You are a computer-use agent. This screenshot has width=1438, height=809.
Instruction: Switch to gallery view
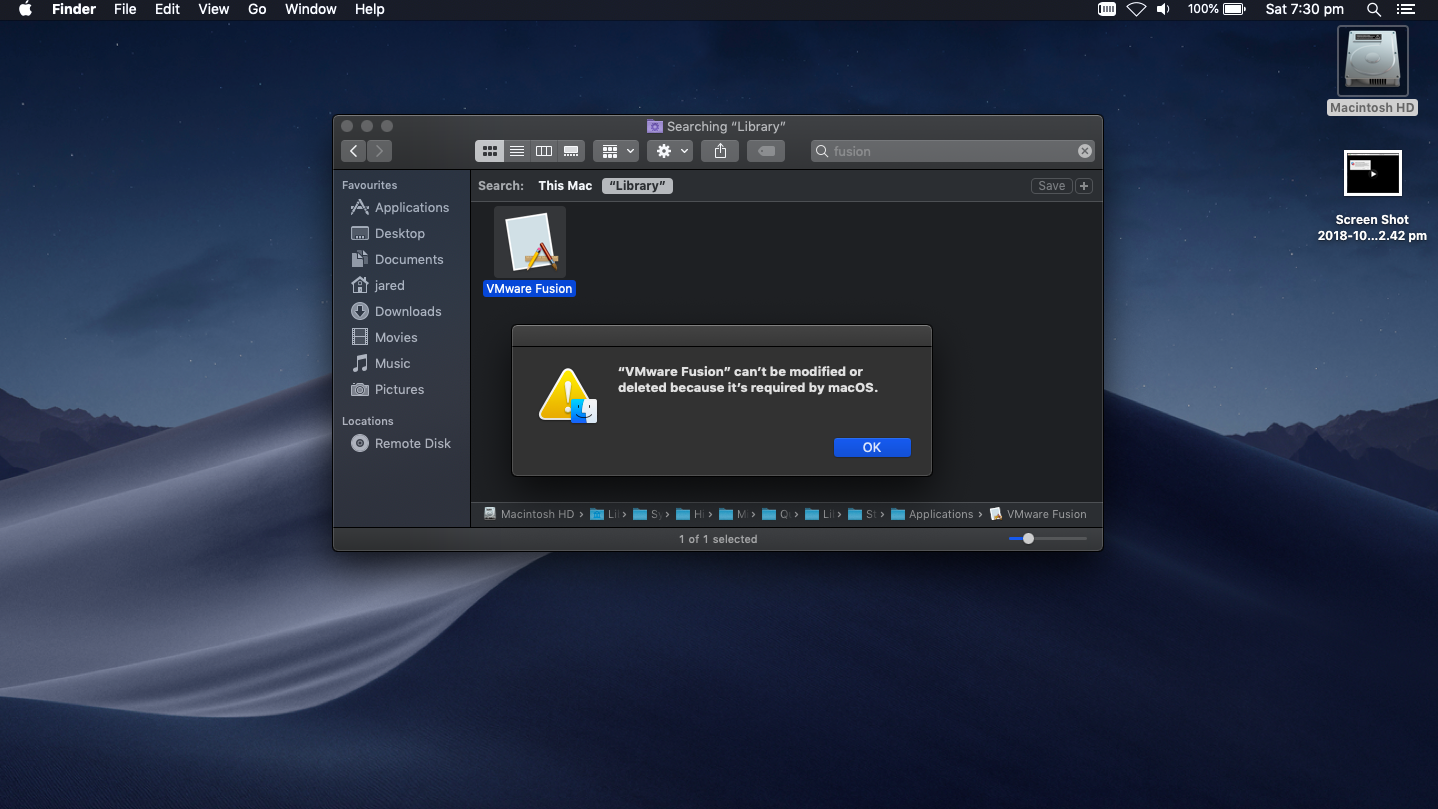pyautogui.click(x=571, y=151)
